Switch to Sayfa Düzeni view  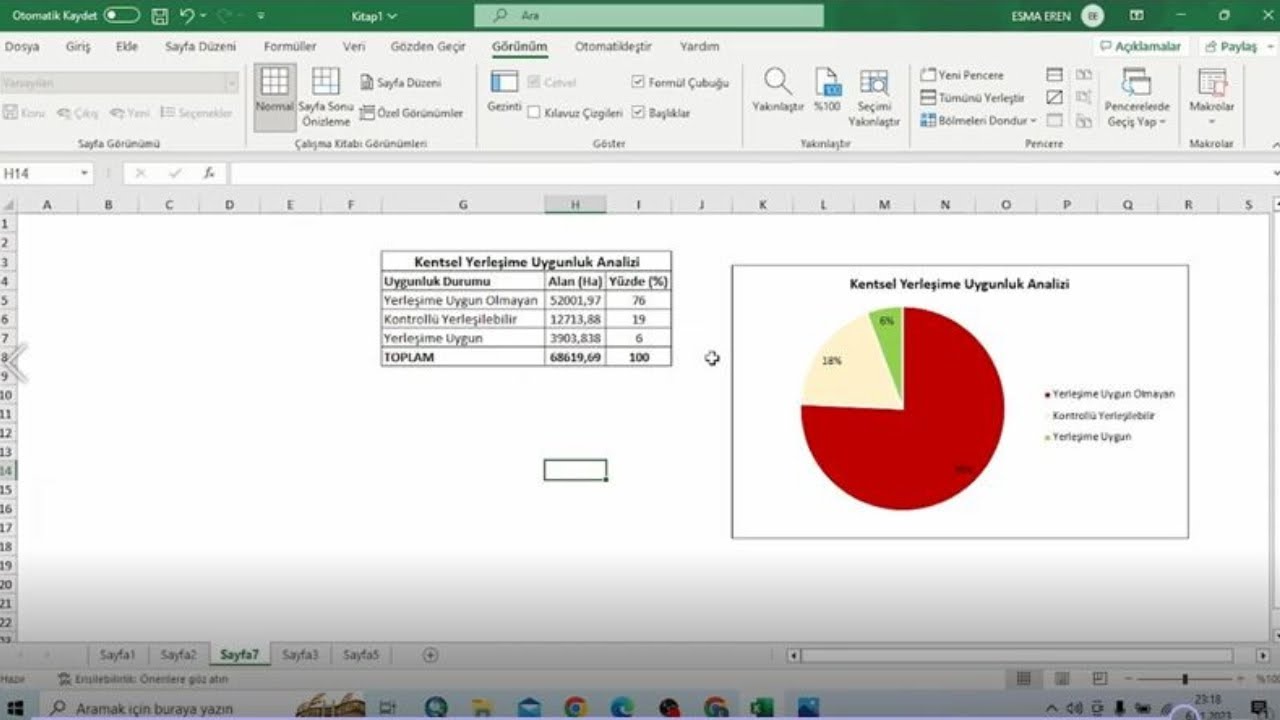(x=401, y=82)
